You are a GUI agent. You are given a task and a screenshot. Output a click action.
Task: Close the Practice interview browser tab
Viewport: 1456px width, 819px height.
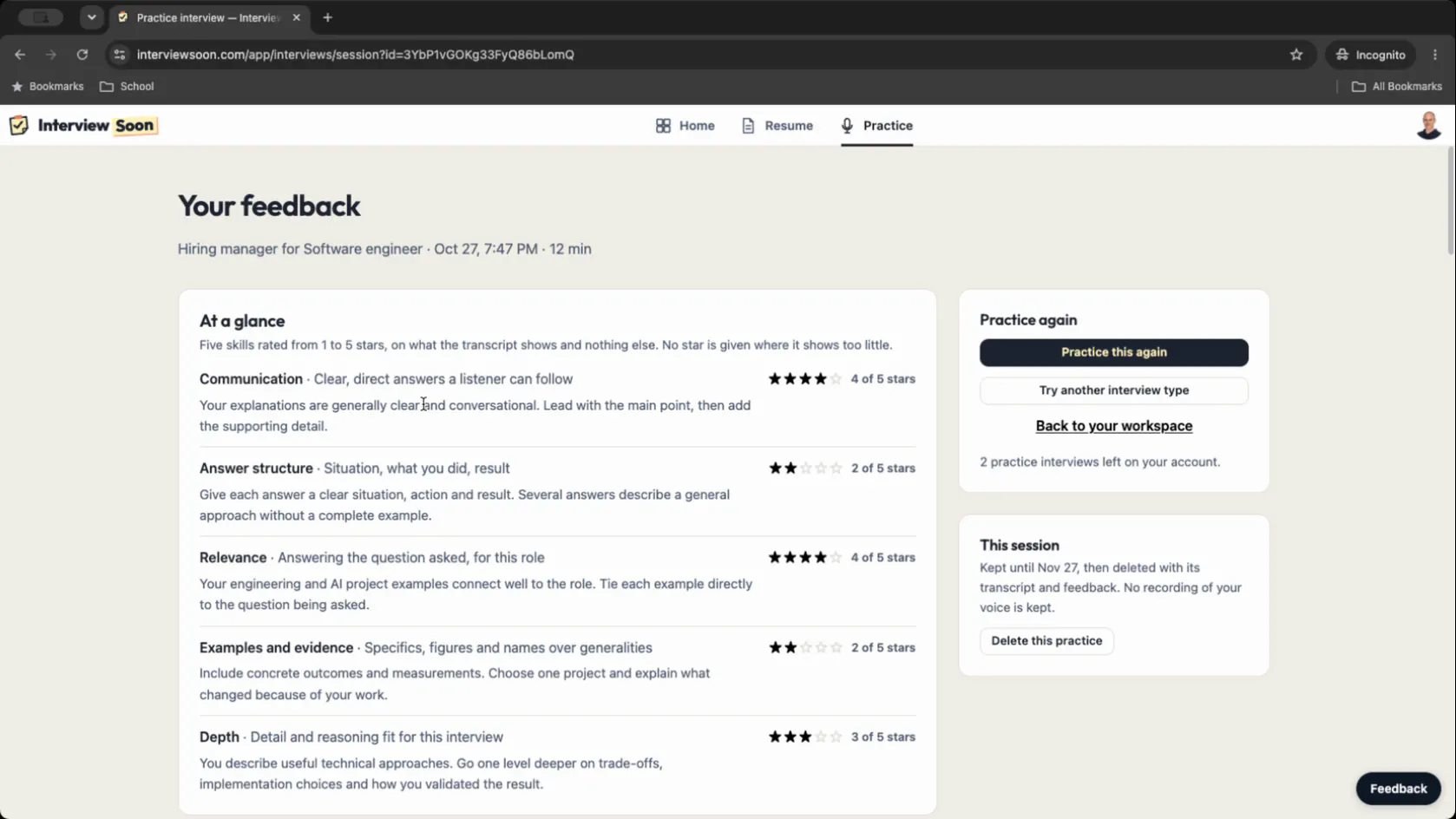click(x=296, y=17)
